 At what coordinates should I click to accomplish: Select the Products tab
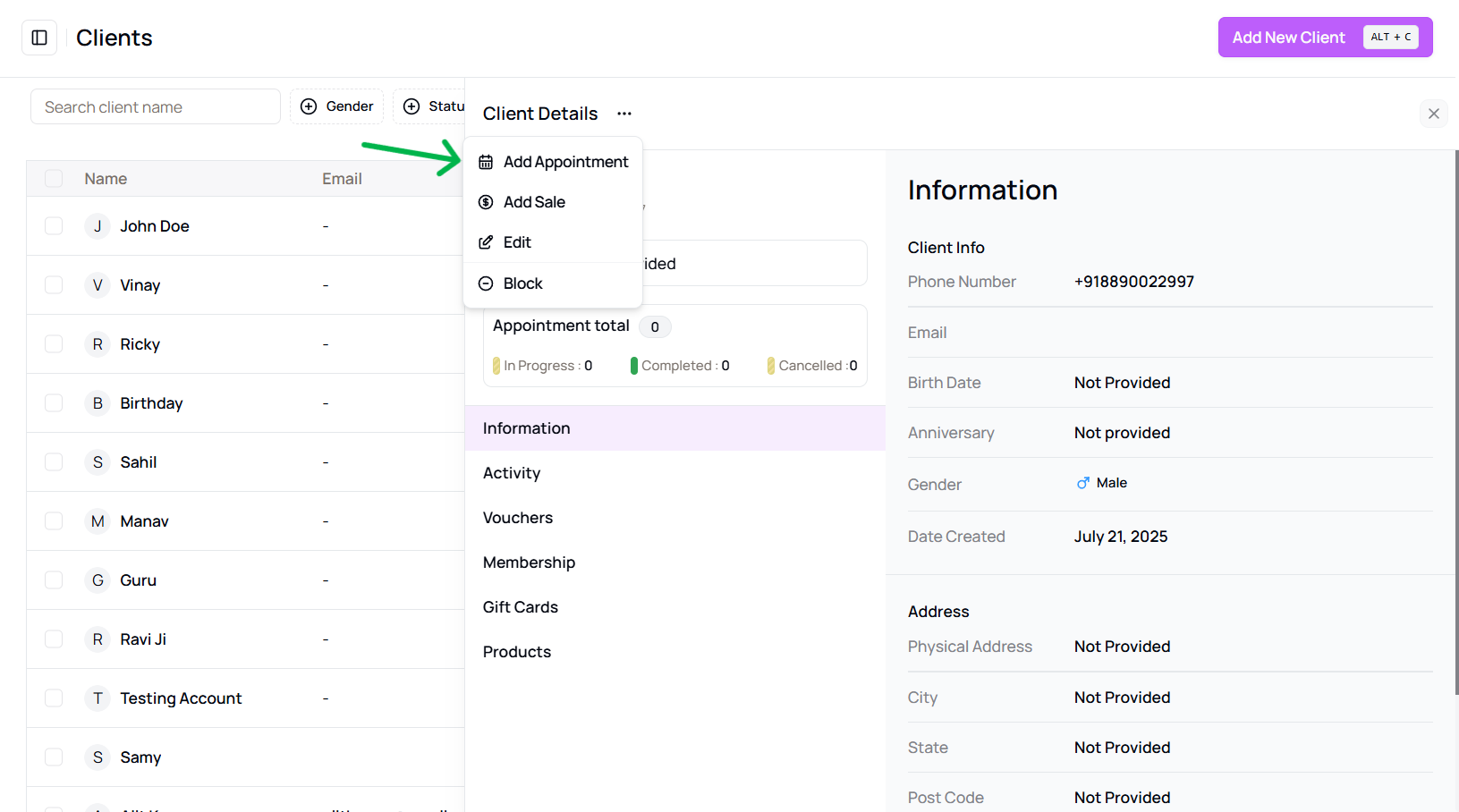(x=675, y=652)
